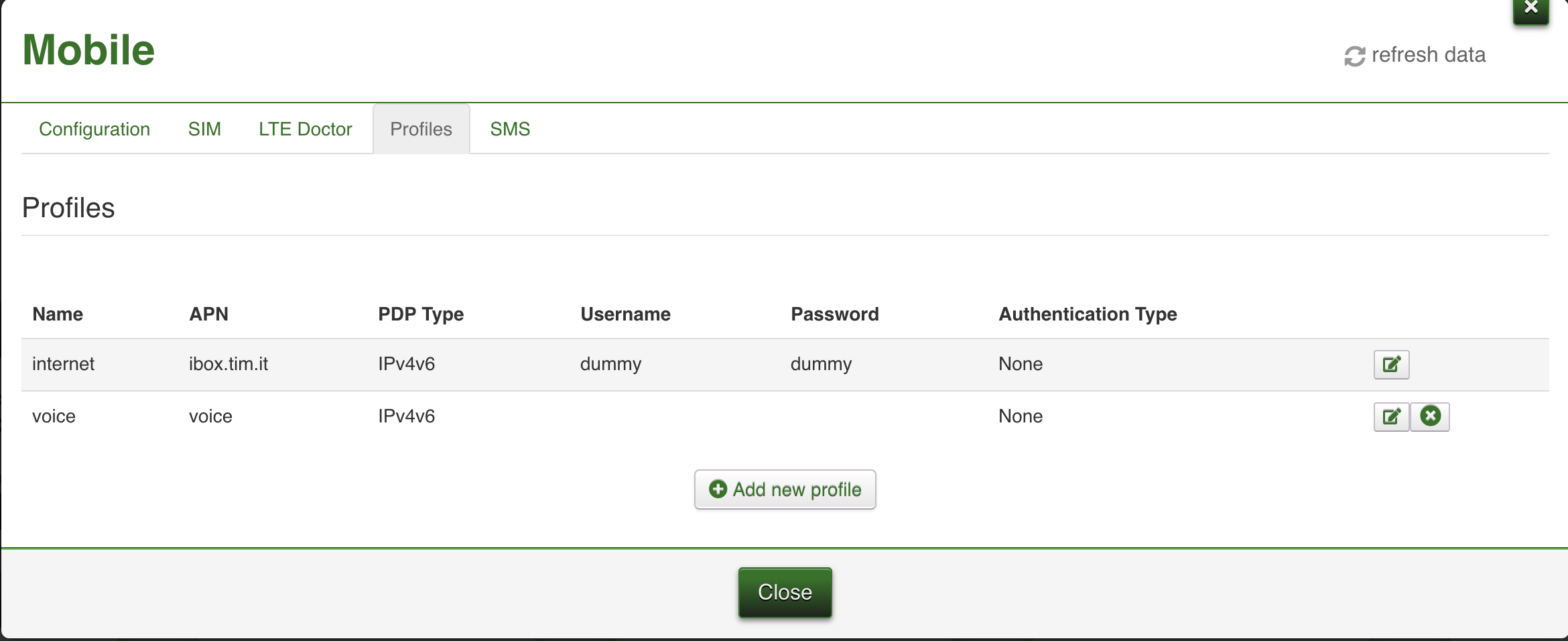1568x641 pixels.
Task: Edit the voice profile row
Action: [1391, 416]
